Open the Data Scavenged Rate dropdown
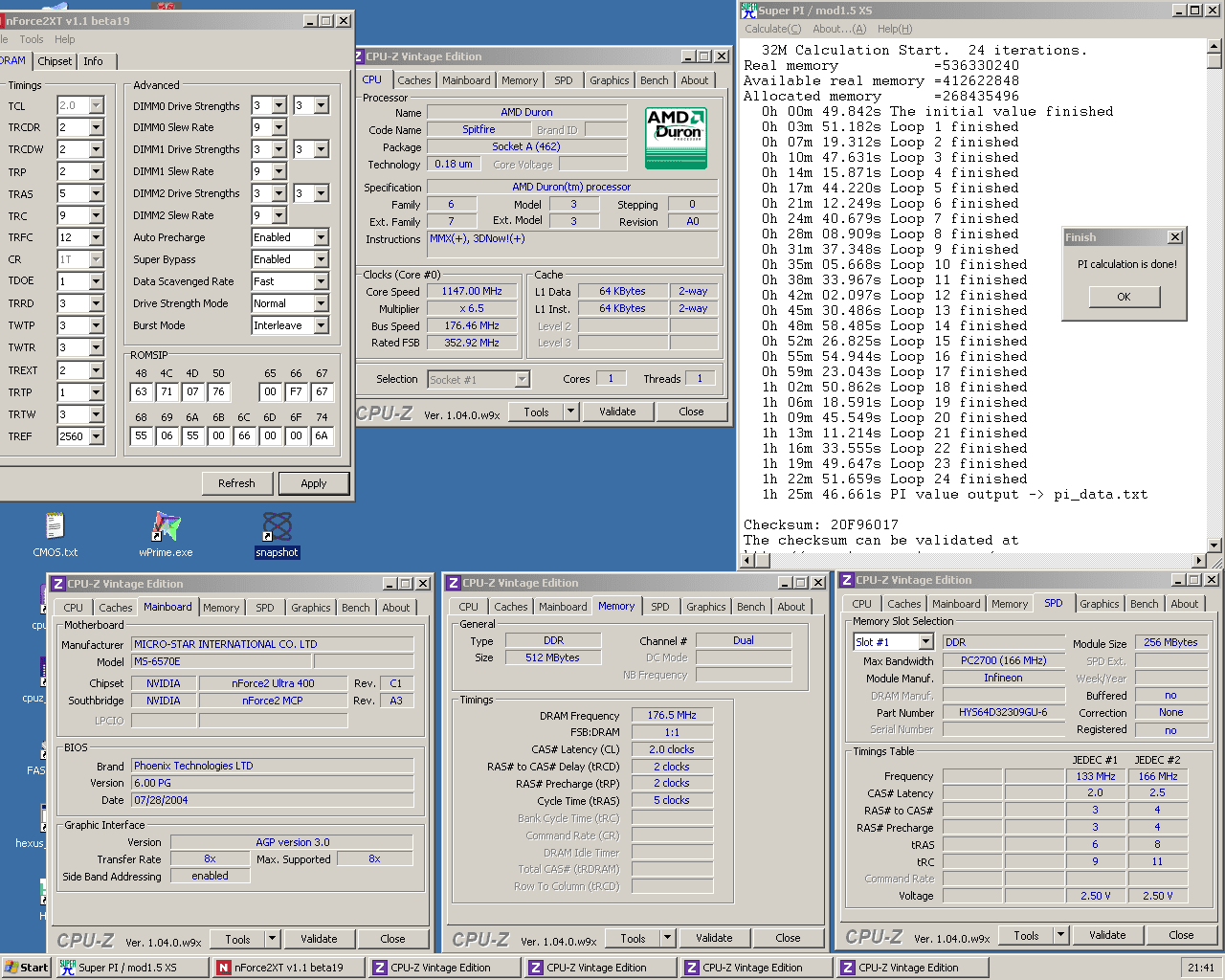 (321, 281)
